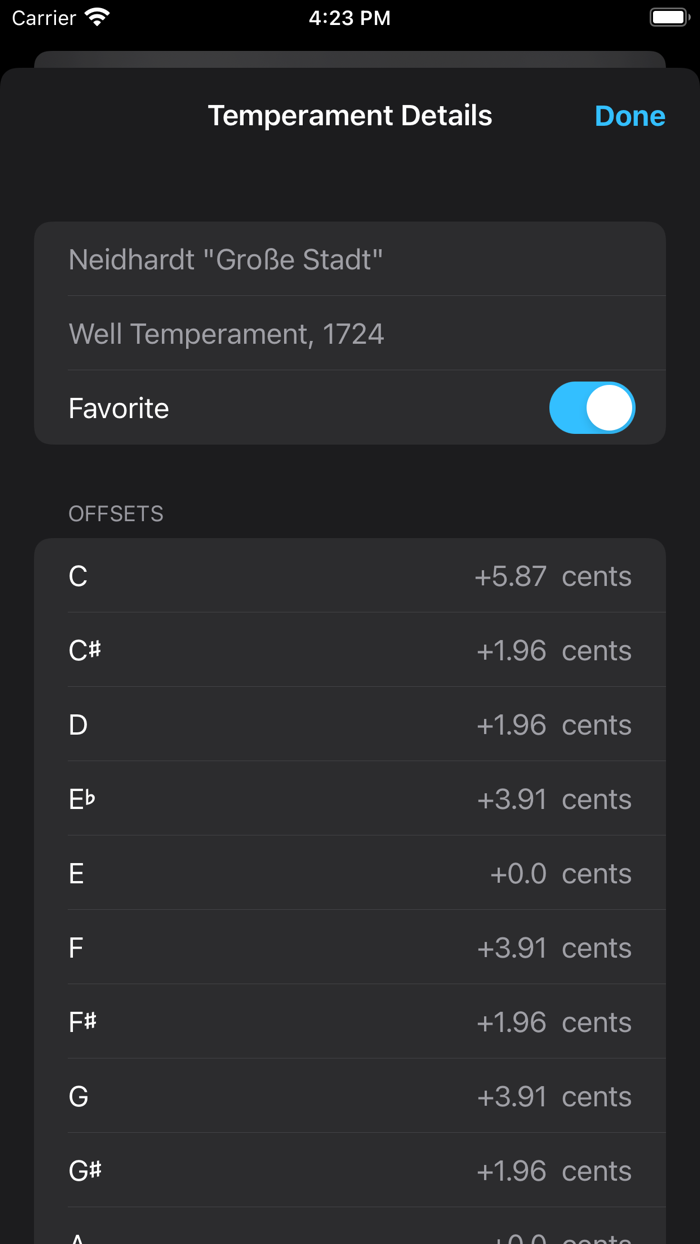700x1244 pixels.
Task: Select the G offset showing +3.91 cents
Action: point(350,1096)
